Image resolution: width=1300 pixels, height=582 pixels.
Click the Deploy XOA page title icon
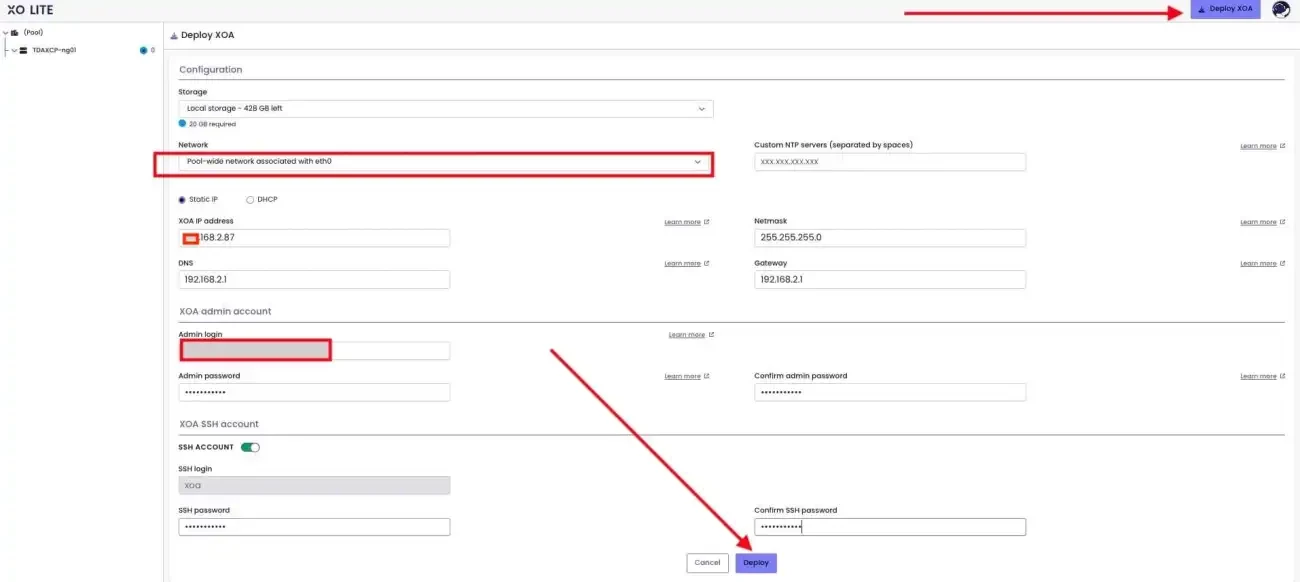[174, 35]
